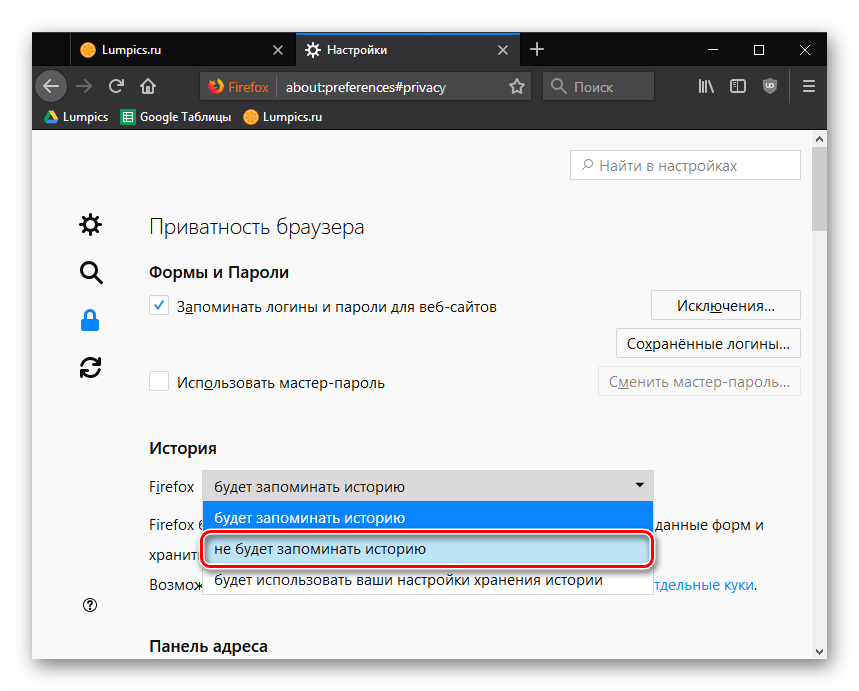Open the Сохранённые логины button
This screenshot has height=691, width=859.
click(x=708, y=344)
